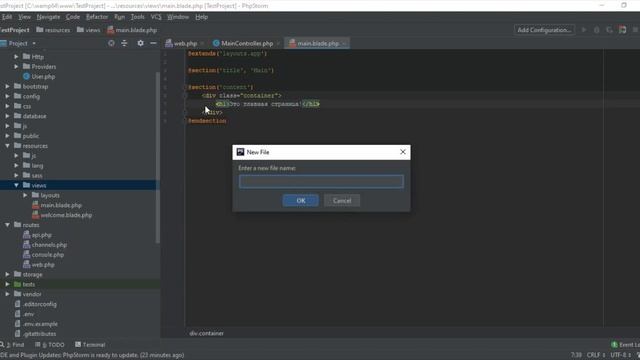Click the Project panel vertical scrollbar
640x360 pixels.
click(x=158, y=157)
